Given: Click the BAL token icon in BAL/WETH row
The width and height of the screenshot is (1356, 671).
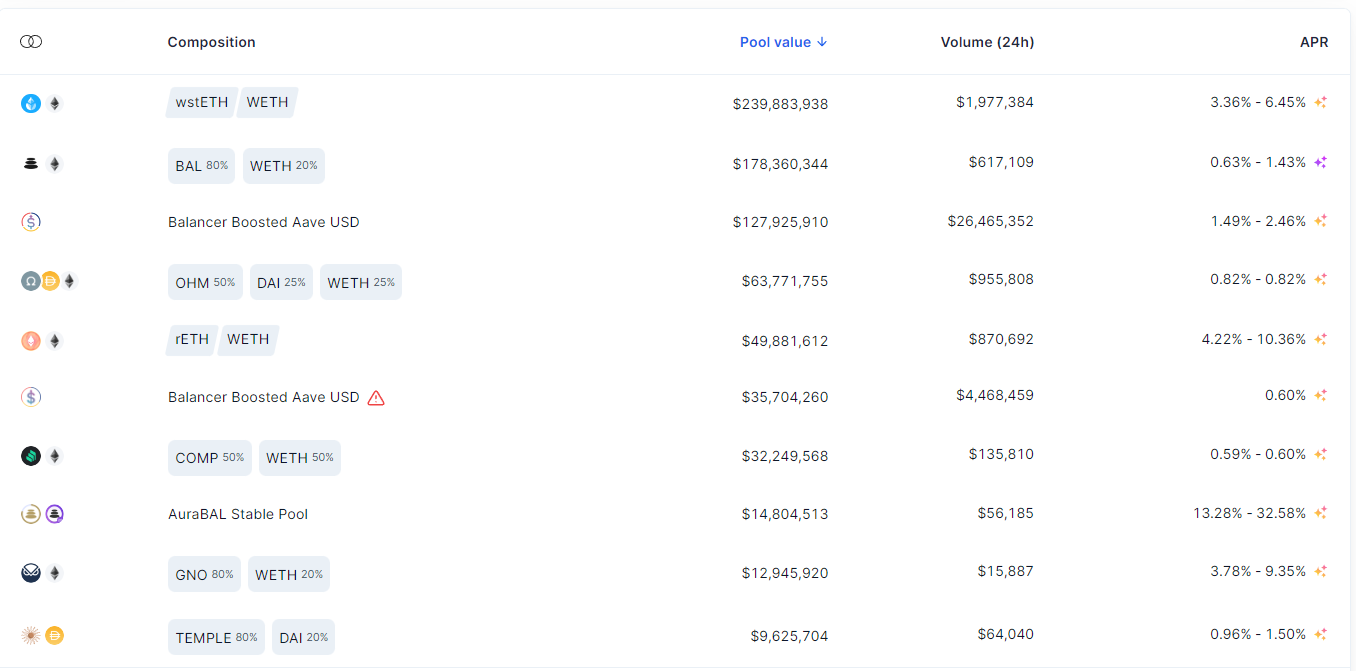Looking at the screenshot, I should click(x=31, y=164).
